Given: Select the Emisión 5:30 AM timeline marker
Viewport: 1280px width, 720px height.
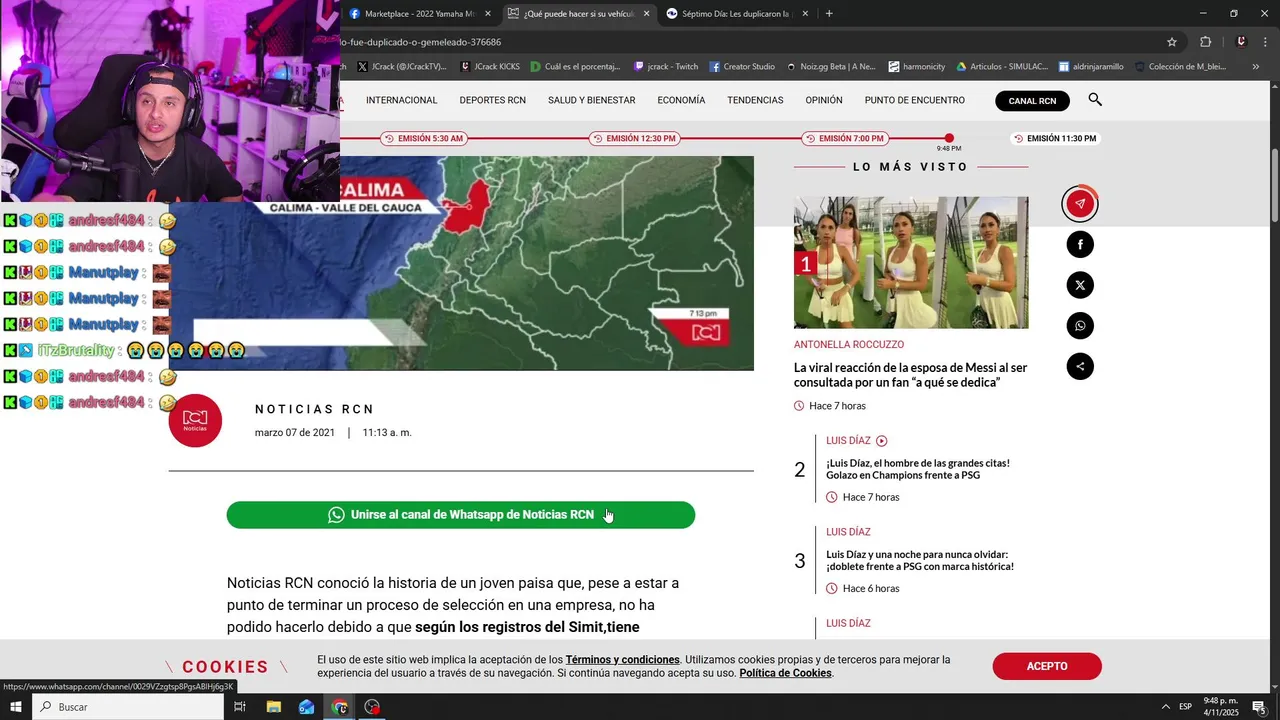Looking at the screenshot, I should coord(423,138).
